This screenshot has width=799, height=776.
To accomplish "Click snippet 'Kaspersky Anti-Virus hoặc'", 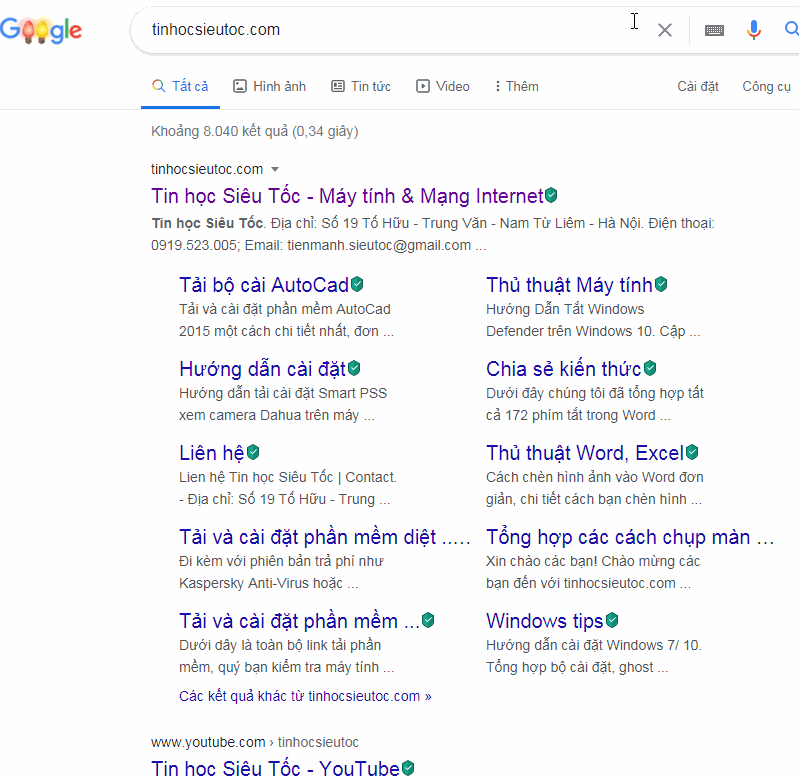I will [269, 583].
